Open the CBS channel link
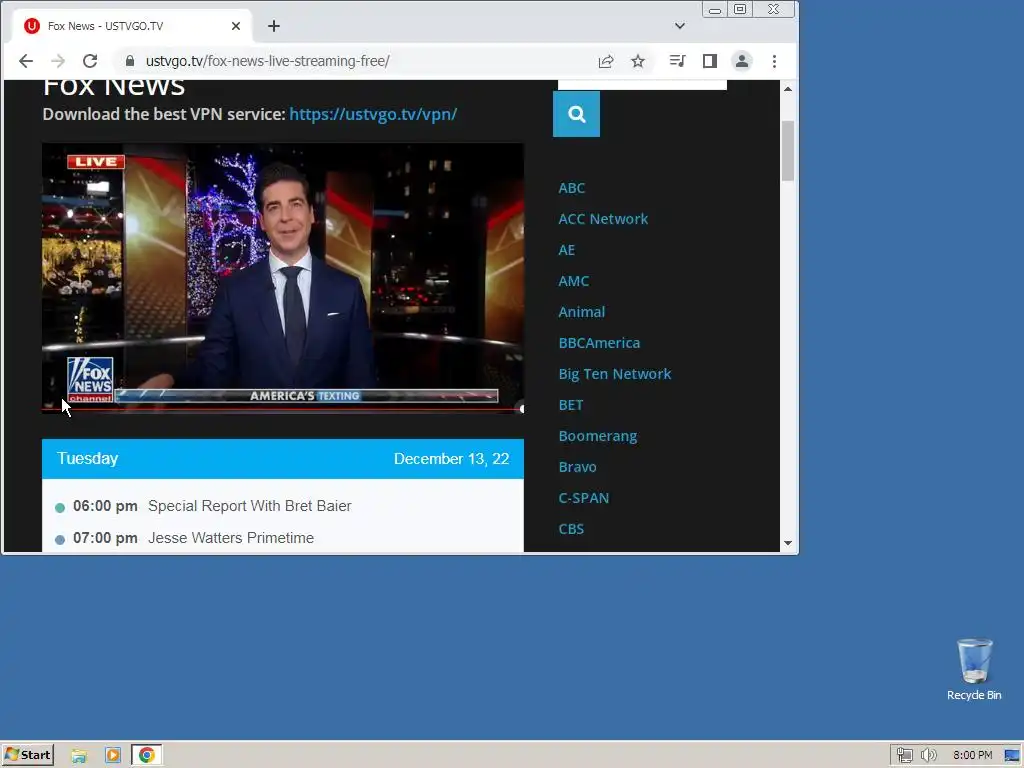1024x768 pixels. click(x=571, y=529)
